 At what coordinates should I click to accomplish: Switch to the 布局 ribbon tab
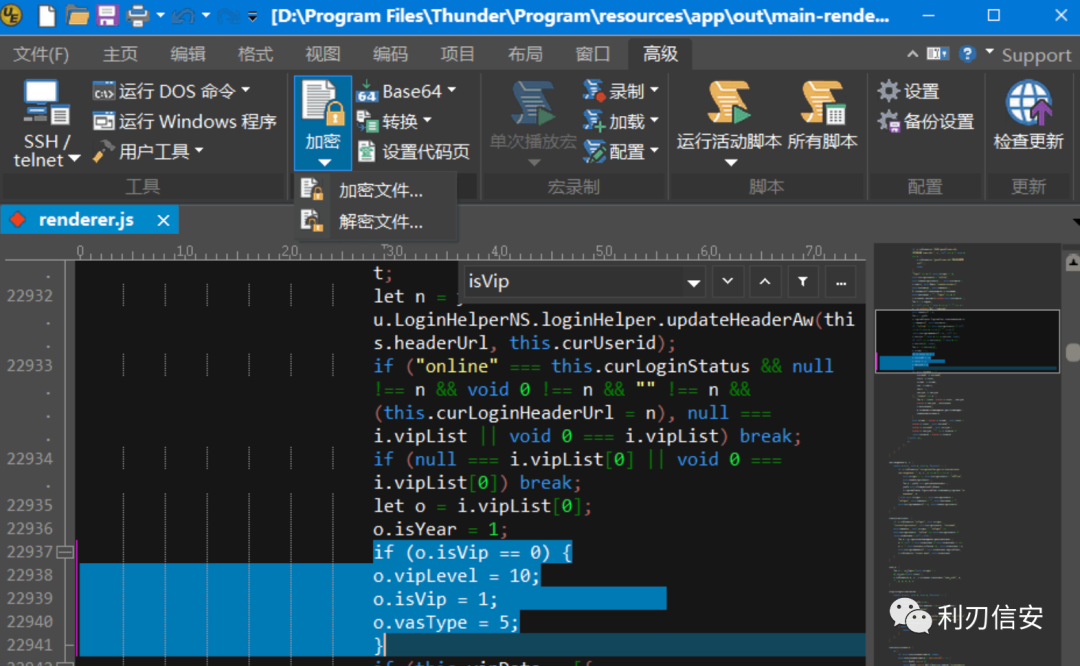[525, 54]
